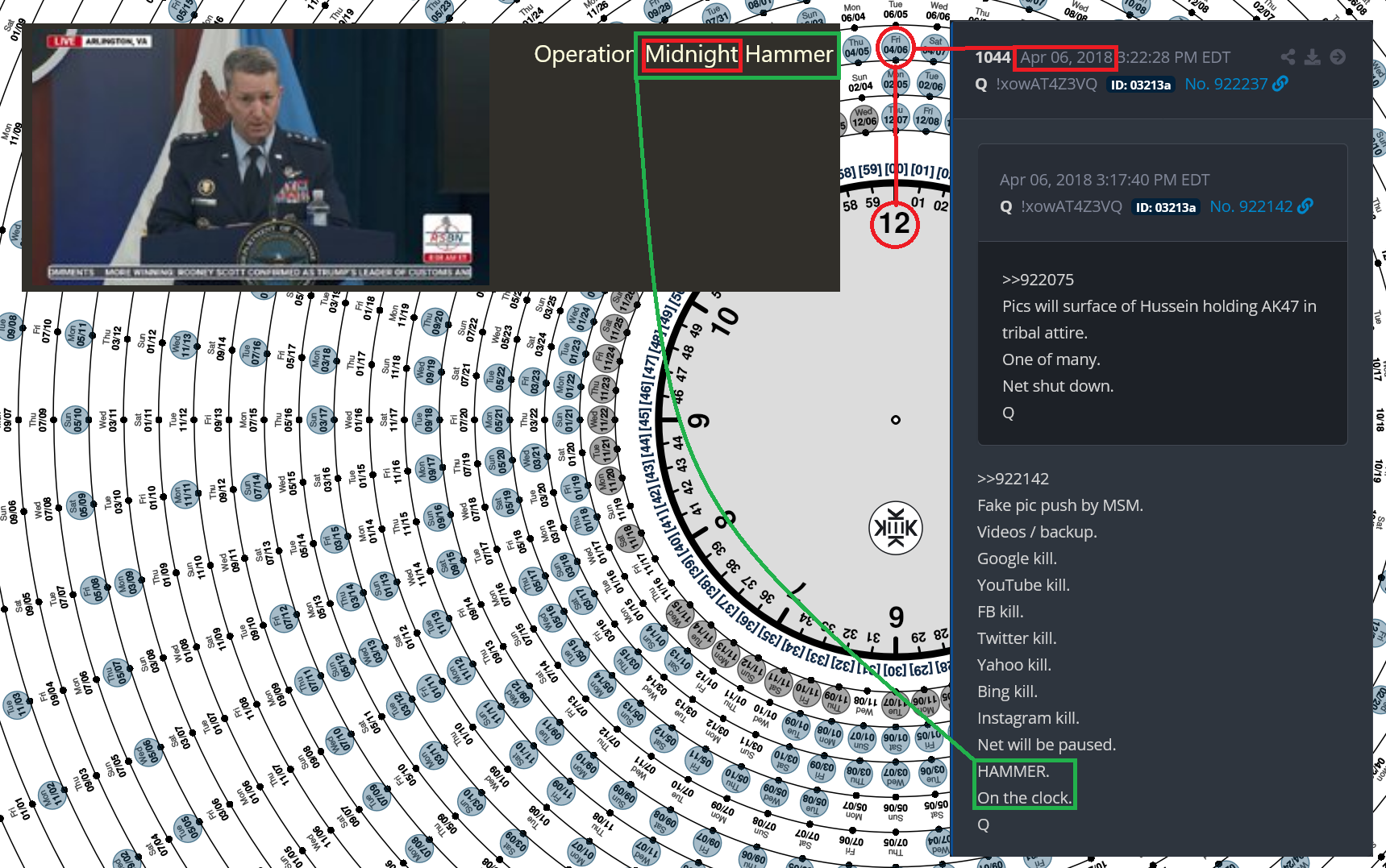Click the 10 numeral on the clock

pyautogui.click(x=724, y=320)
